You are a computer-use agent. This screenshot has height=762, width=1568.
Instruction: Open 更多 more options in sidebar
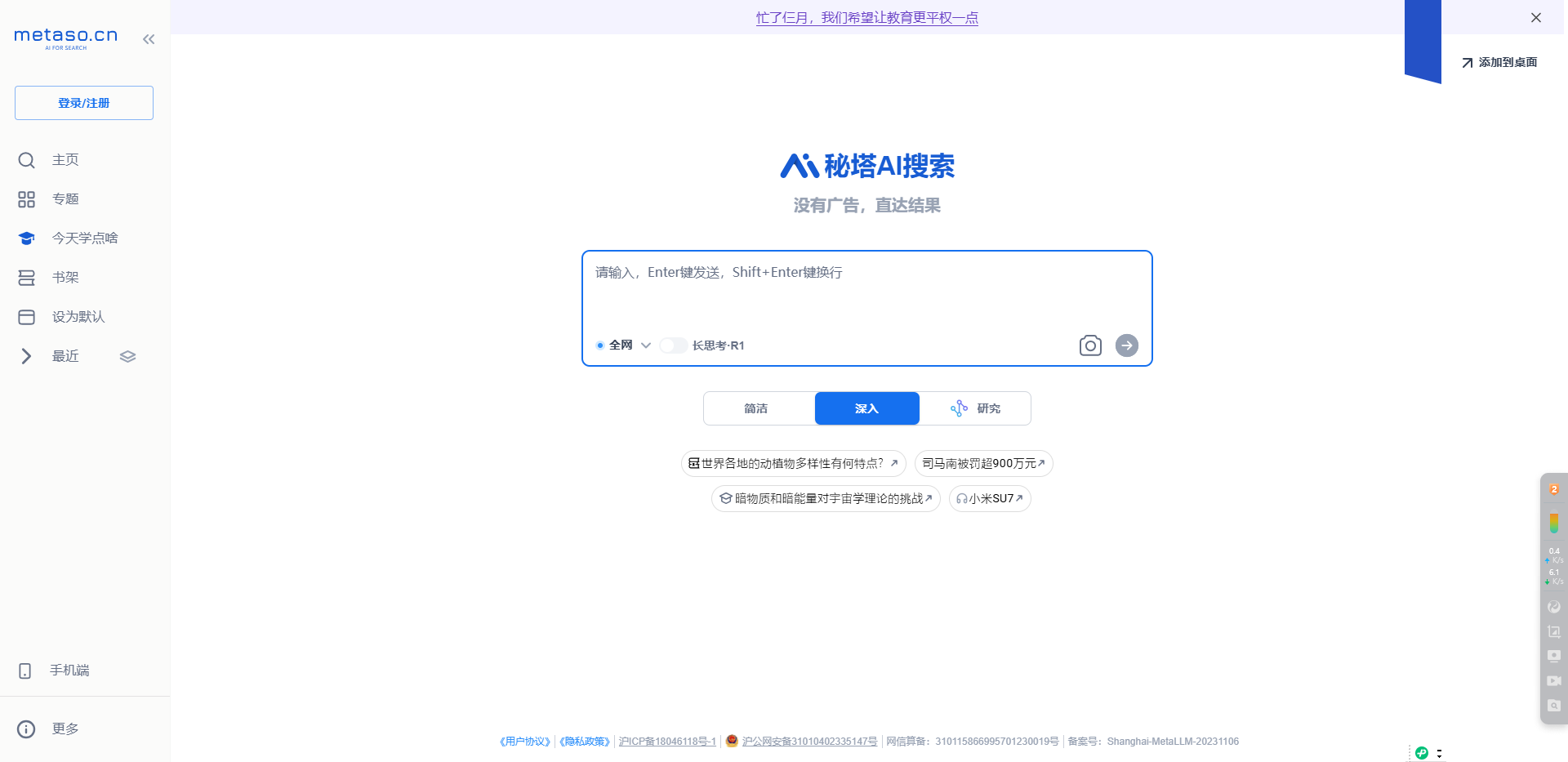point(49,729)
